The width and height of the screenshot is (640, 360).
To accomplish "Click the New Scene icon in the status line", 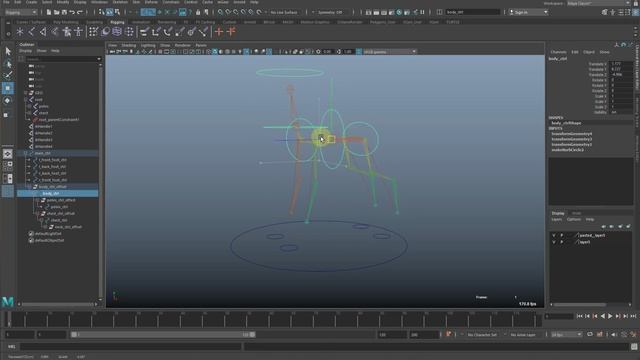I will pos(49,12).
